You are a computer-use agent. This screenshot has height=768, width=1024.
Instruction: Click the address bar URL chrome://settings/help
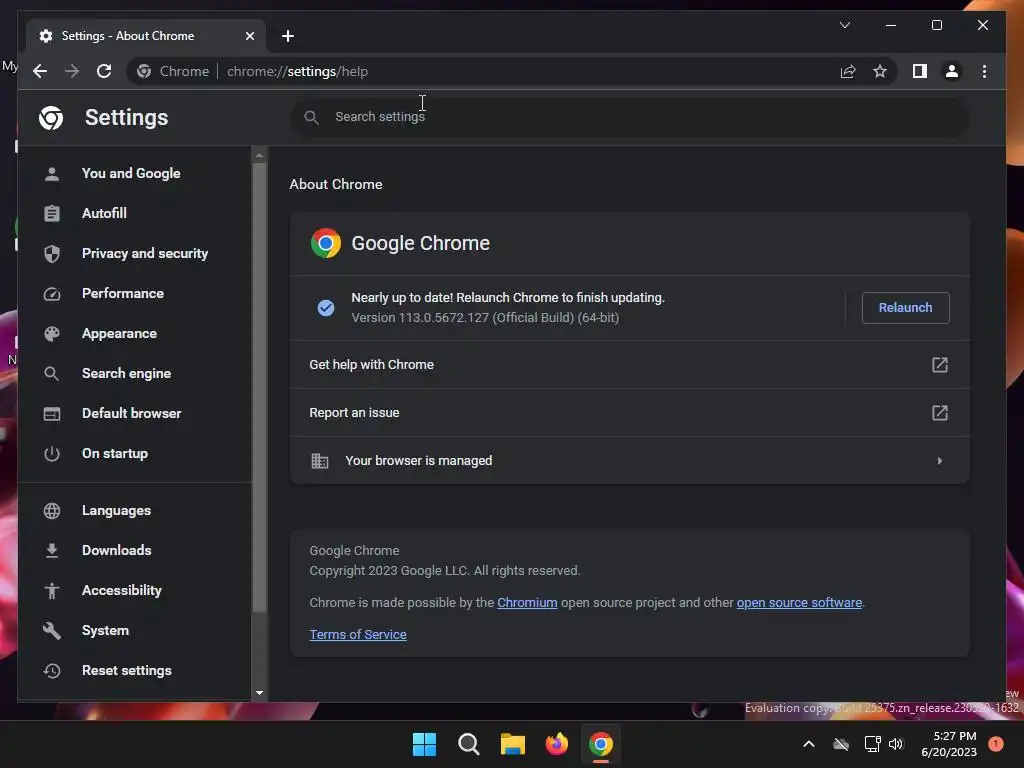click(x=297, y=71)
